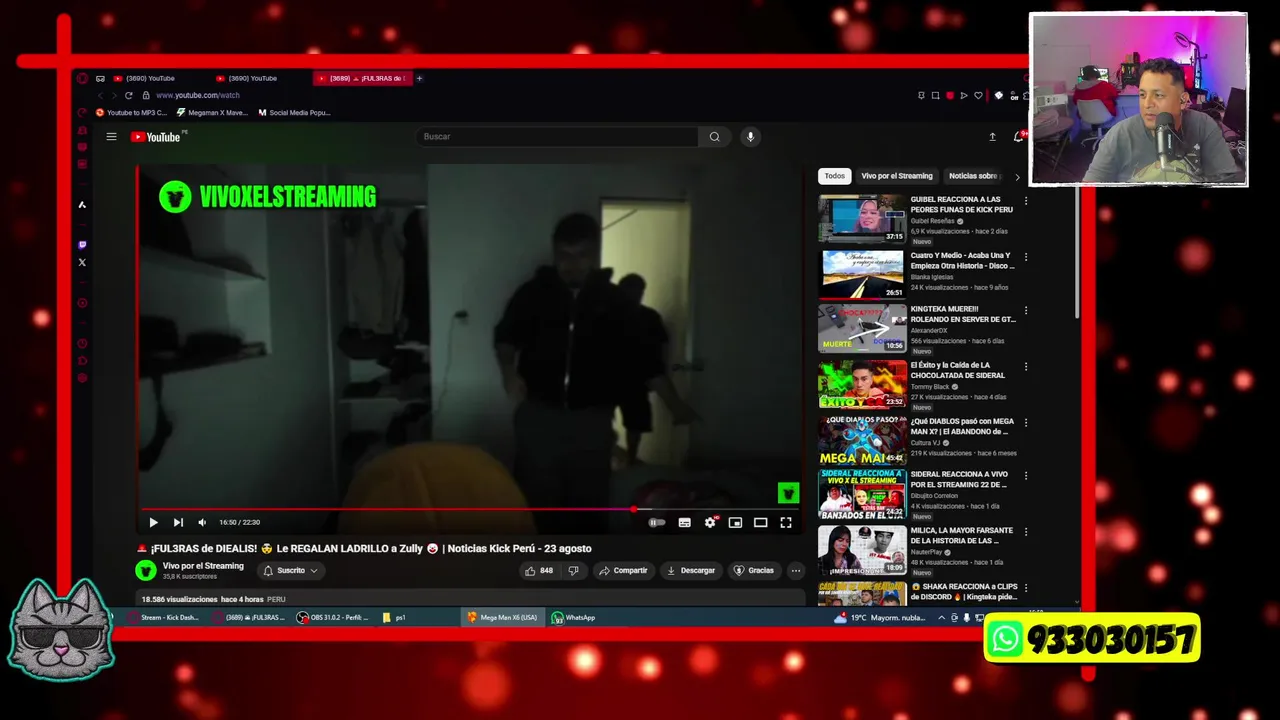Open the Compartir share dialog
1280x720 pixels.
(623, 570)
